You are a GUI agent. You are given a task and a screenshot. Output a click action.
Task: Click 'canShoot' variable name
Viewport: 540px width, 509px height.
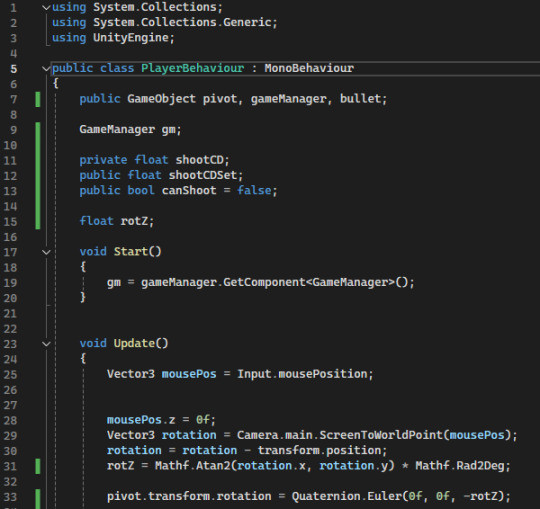(x=189, y=190)
